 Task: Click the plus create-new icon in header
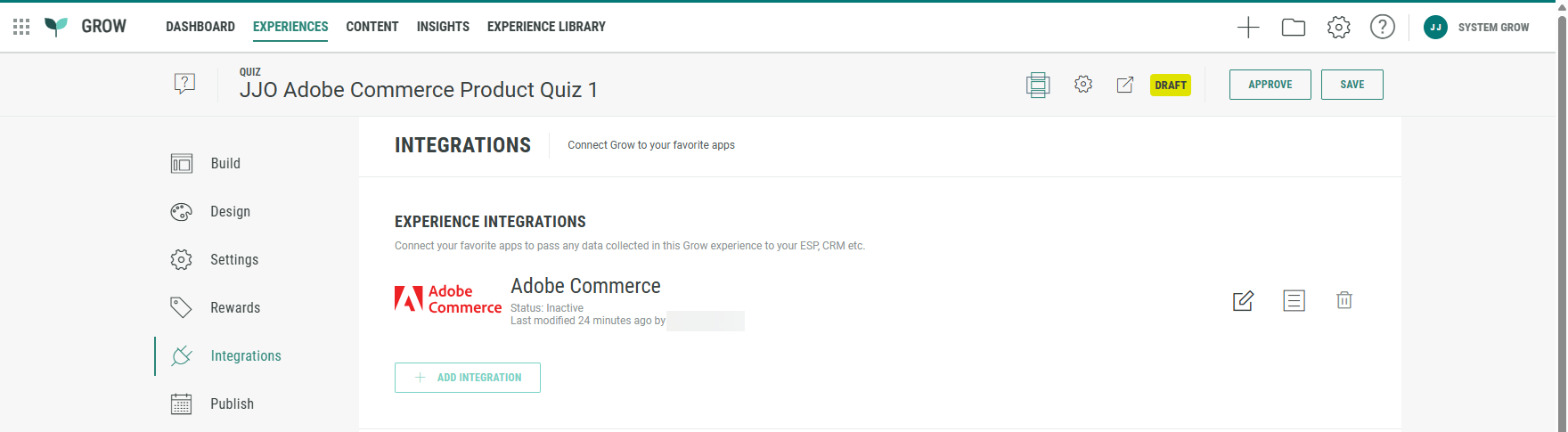[x=1248, y=28]
